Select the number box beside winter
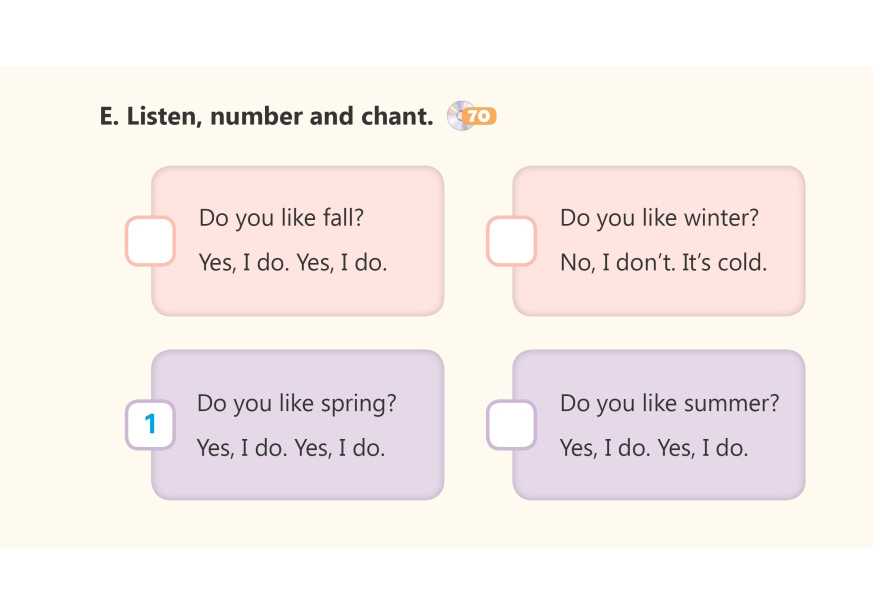 (x=511, y=241)
